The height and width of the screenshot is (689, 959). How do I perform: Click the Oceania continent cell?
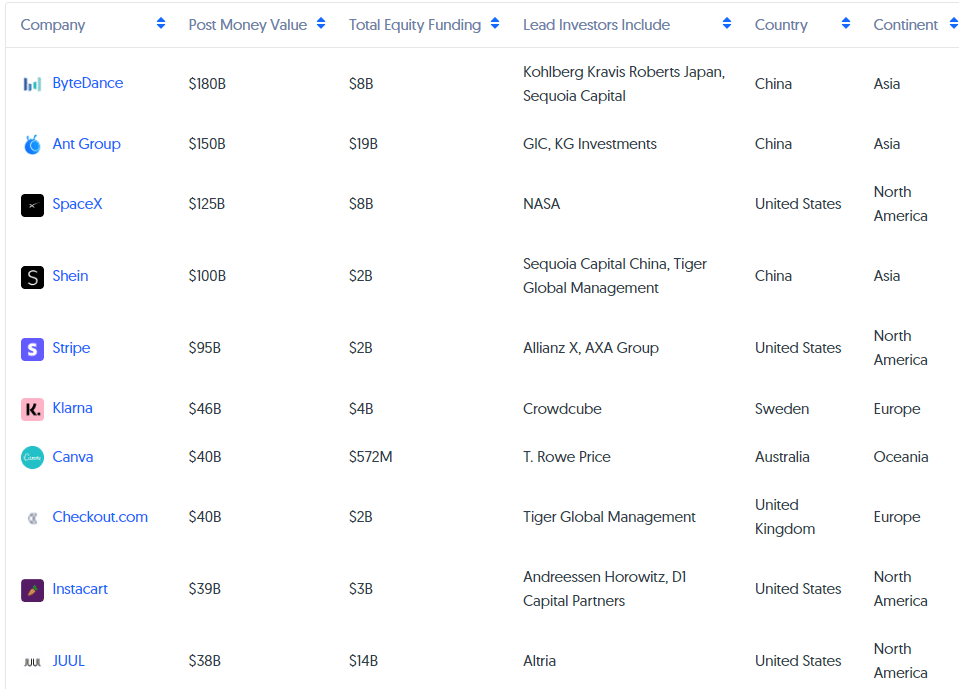(x=901, y=457)
